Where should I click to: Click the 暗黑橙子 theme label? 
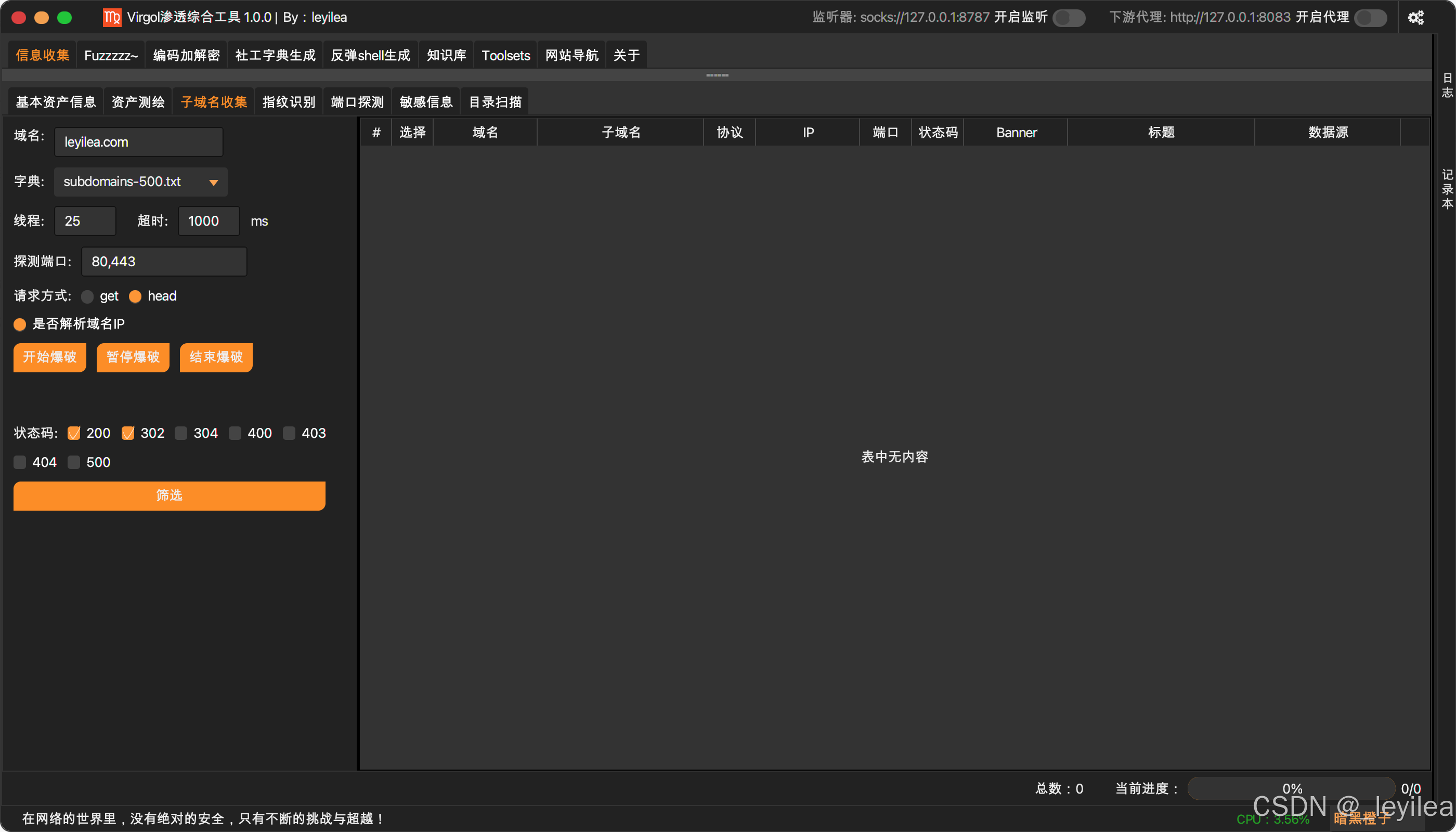(1362, 818)
